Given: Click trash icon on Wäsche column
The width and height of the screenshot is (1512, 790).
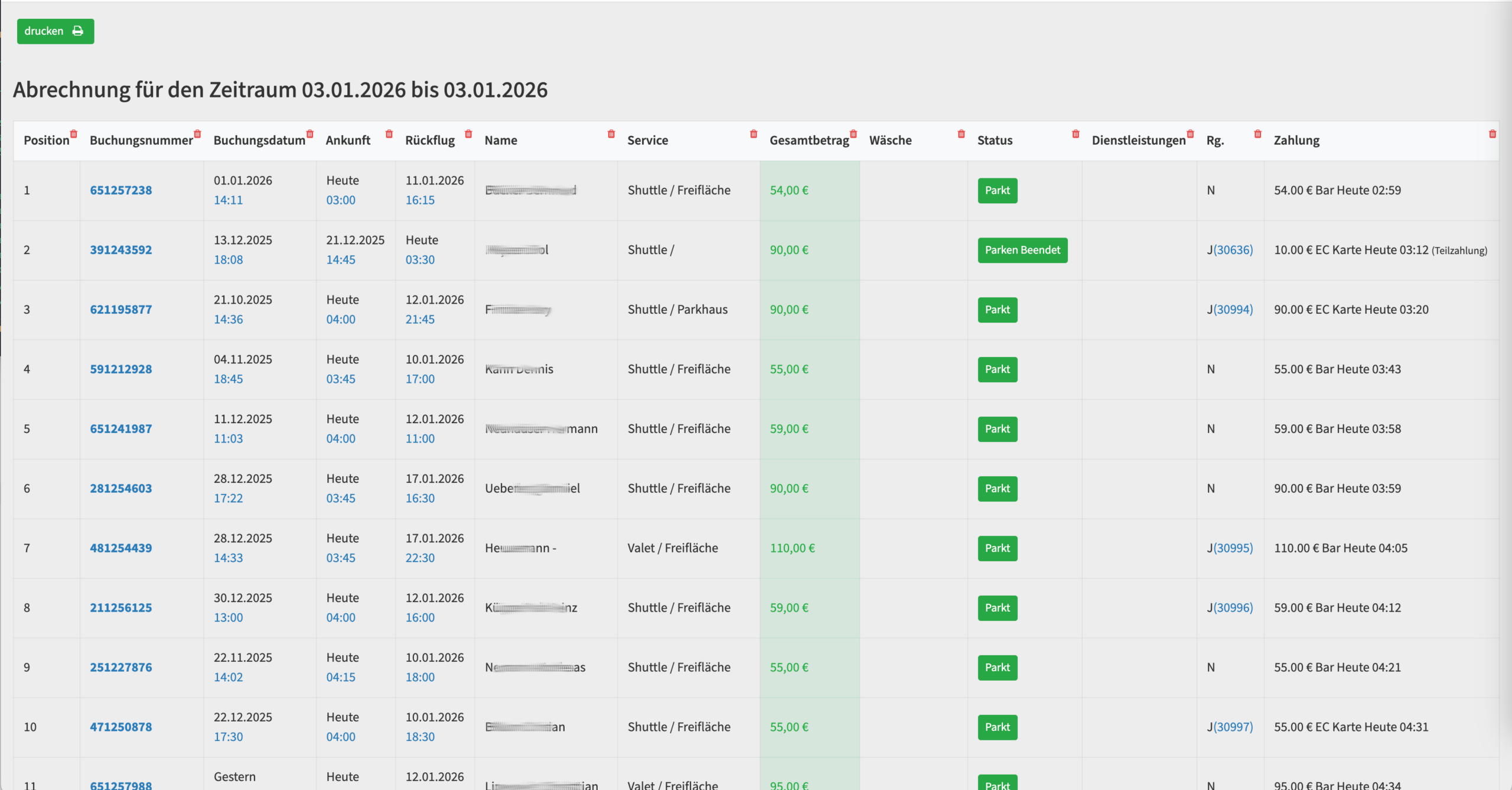Looking at the screenshot, I should [x=962, y=134].
